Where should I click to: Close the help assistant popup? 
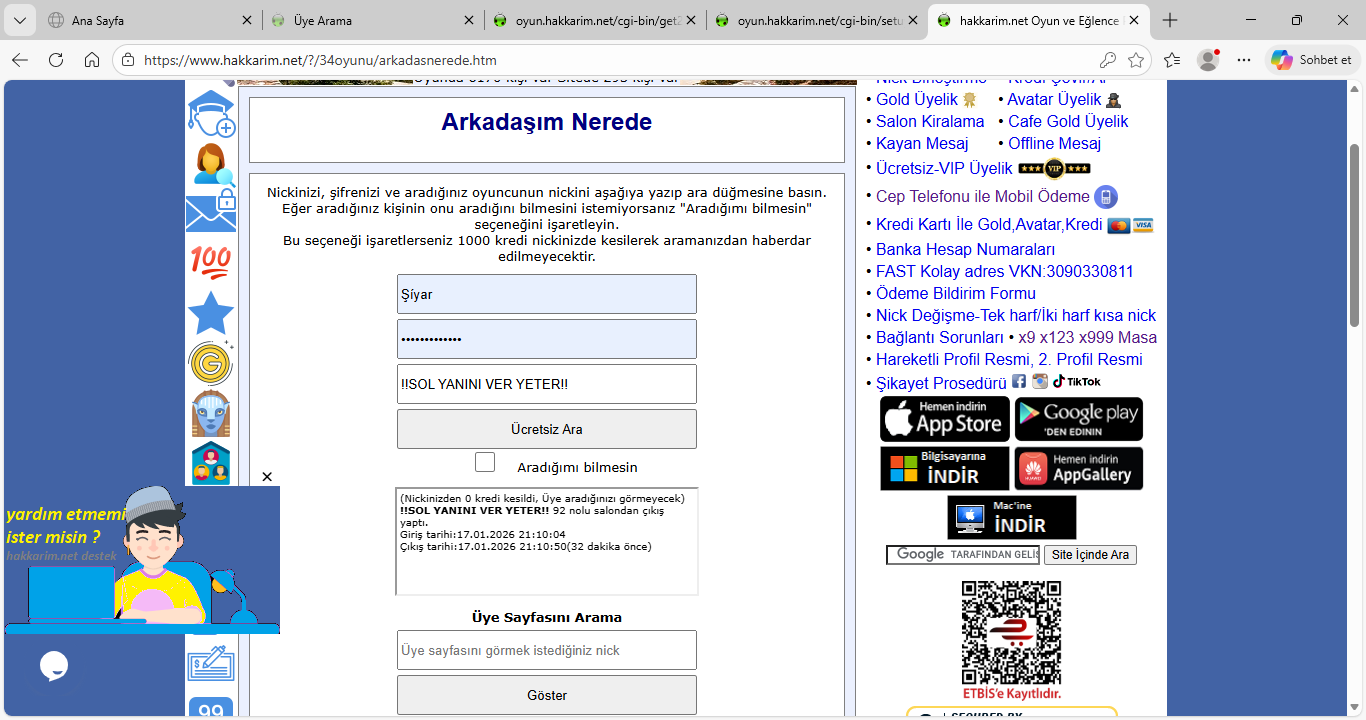click(267, 477)
